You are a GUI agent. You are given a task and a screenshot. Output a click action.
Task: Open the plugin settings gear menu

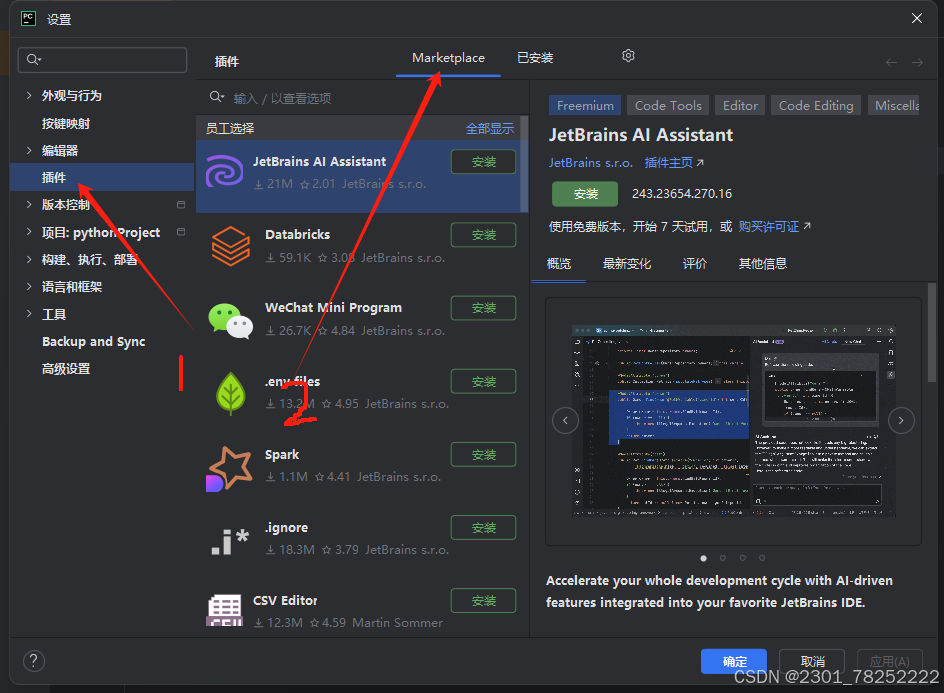pyautogui.click(x=628, y=56)
